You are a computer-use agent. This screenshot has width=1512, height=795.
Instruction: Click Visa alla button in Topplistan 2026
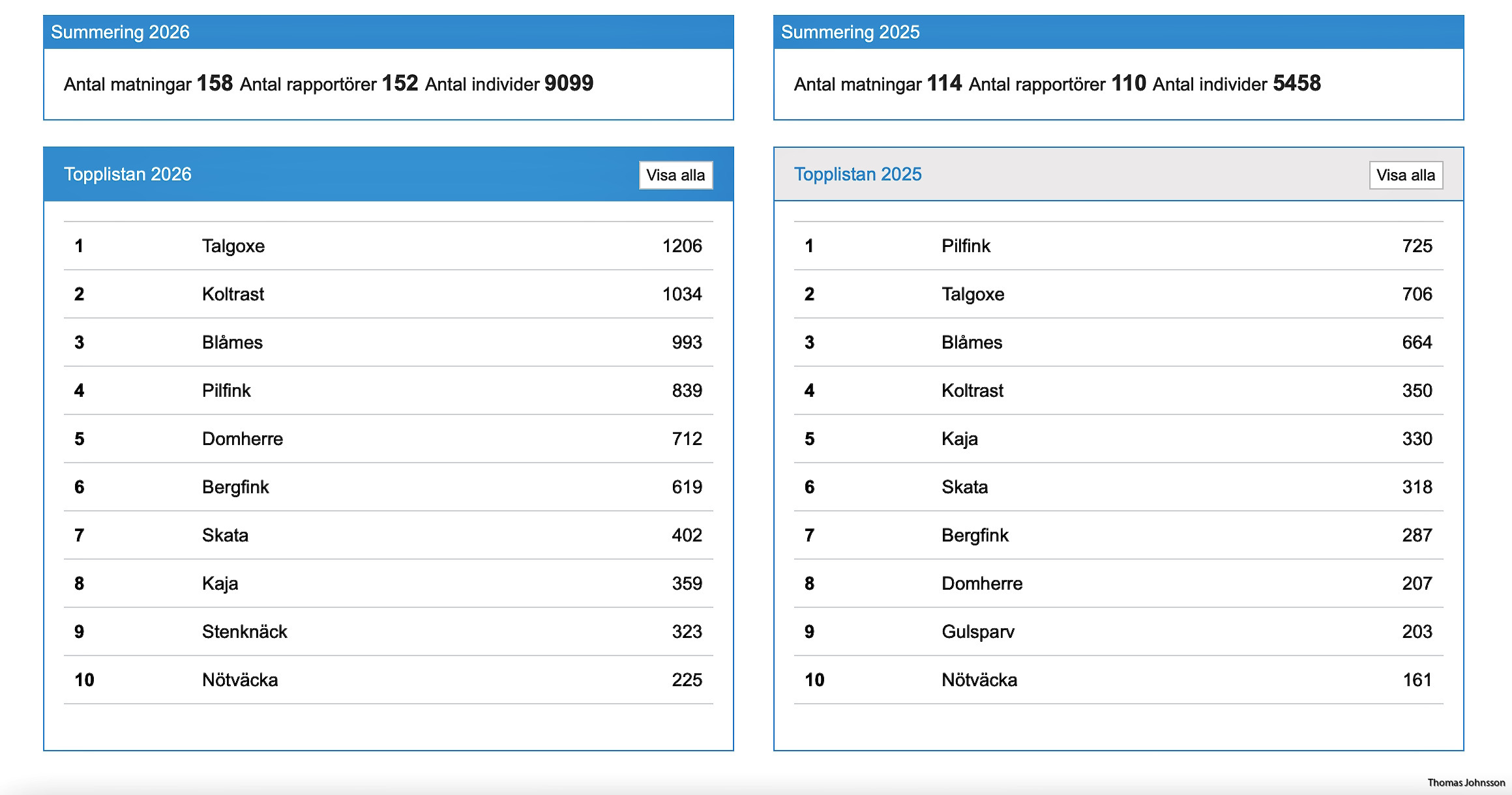675,175
